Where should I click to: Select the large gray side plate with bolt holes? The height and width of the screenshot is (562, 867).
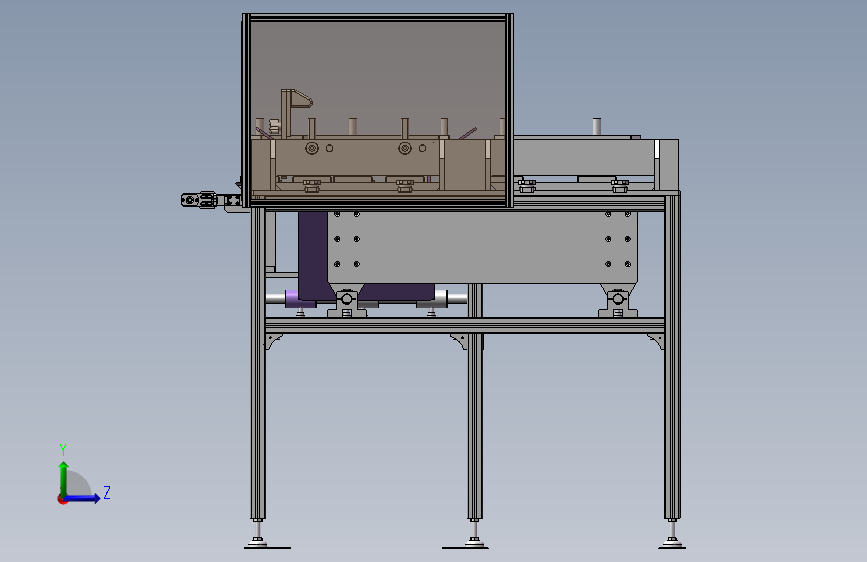482,247
